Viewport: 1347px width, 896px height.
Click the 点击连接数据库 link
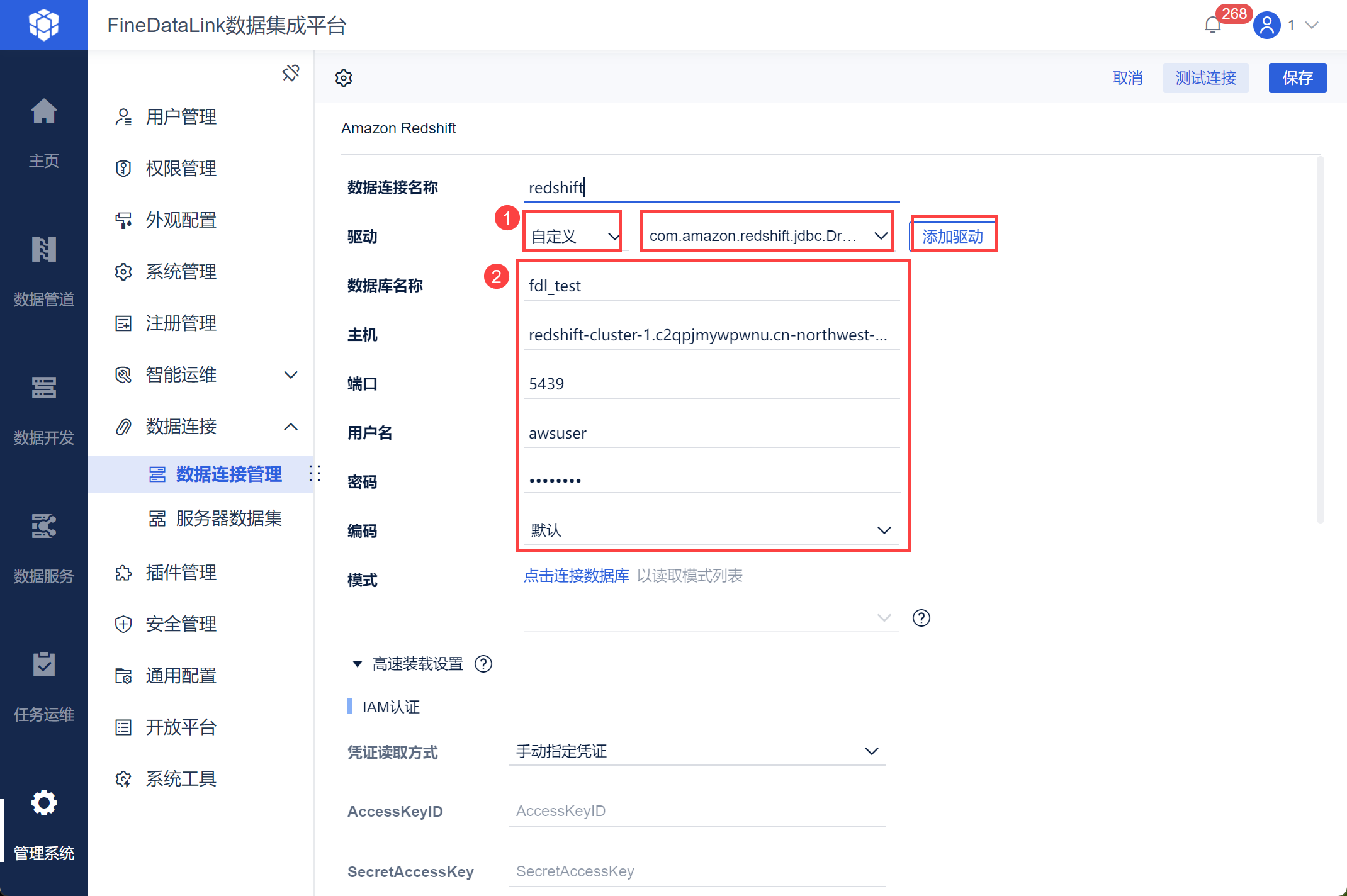click(576, 576)
